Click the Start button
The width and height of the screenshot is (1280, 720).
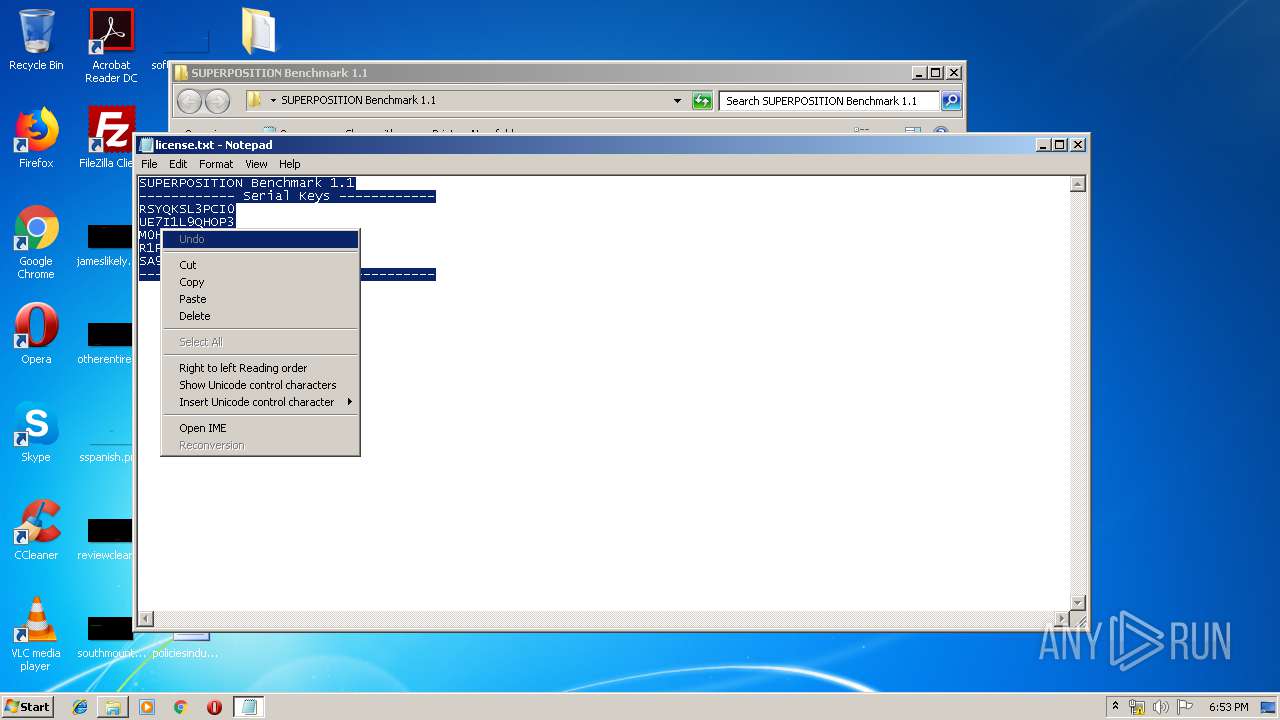point(28,707)
